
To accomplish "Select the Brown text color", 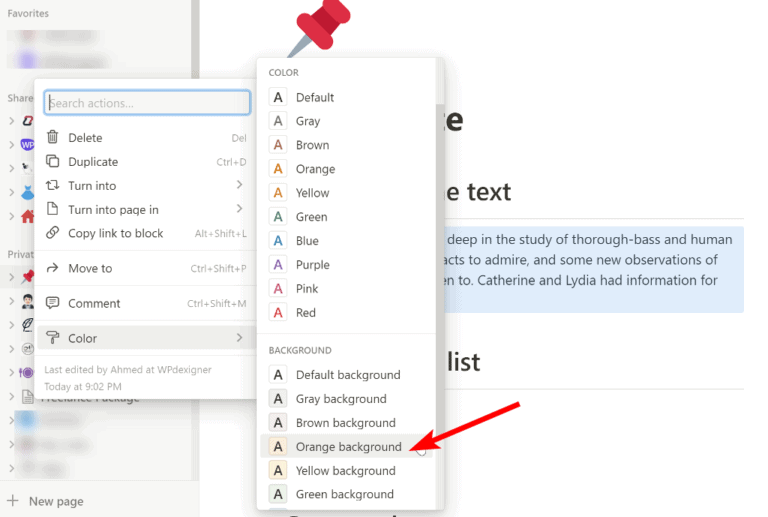I will click(x=347, y=145).
